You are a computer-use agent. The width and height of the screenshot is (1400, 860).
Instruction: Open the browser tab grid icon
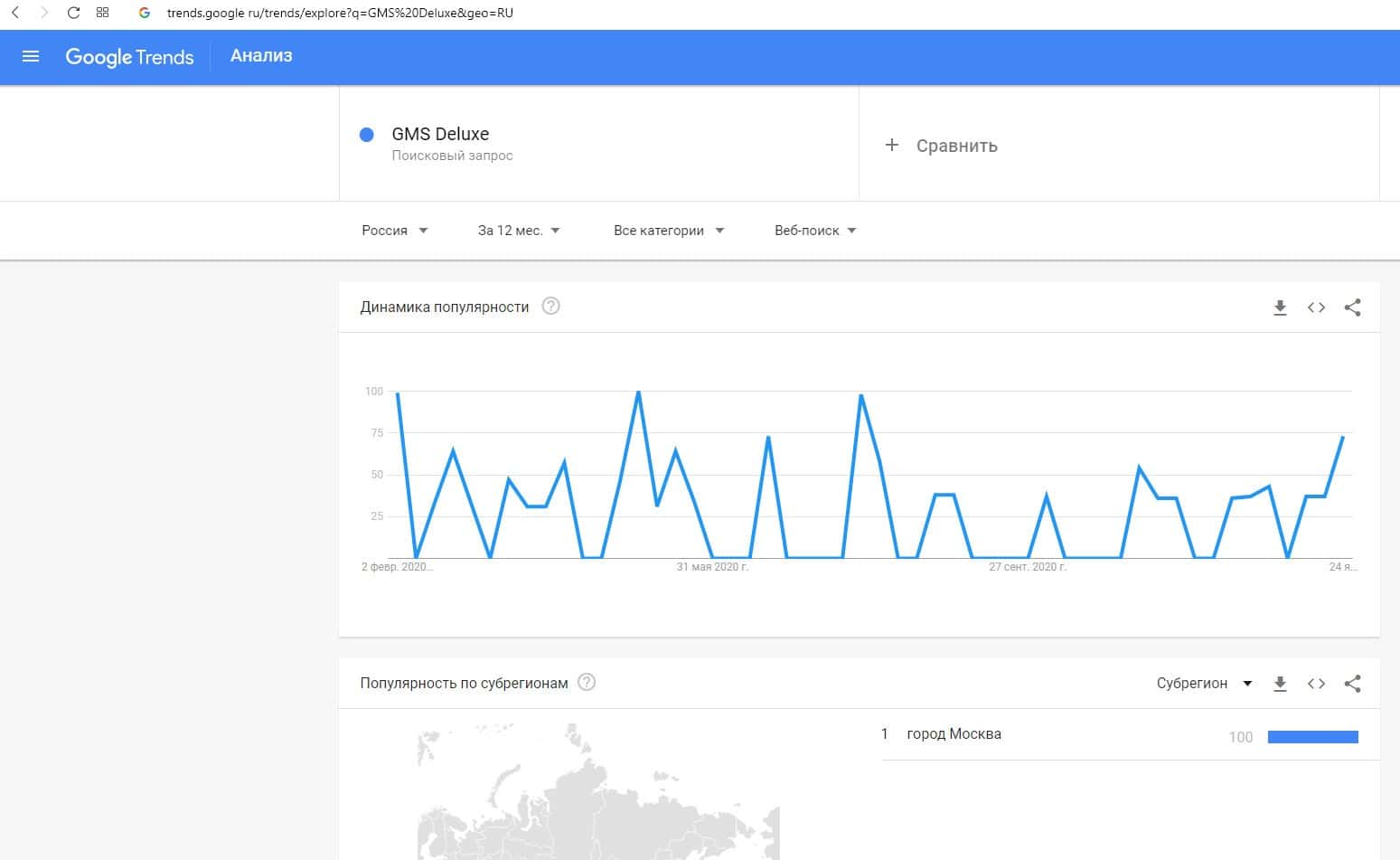[x=102, y=13]
